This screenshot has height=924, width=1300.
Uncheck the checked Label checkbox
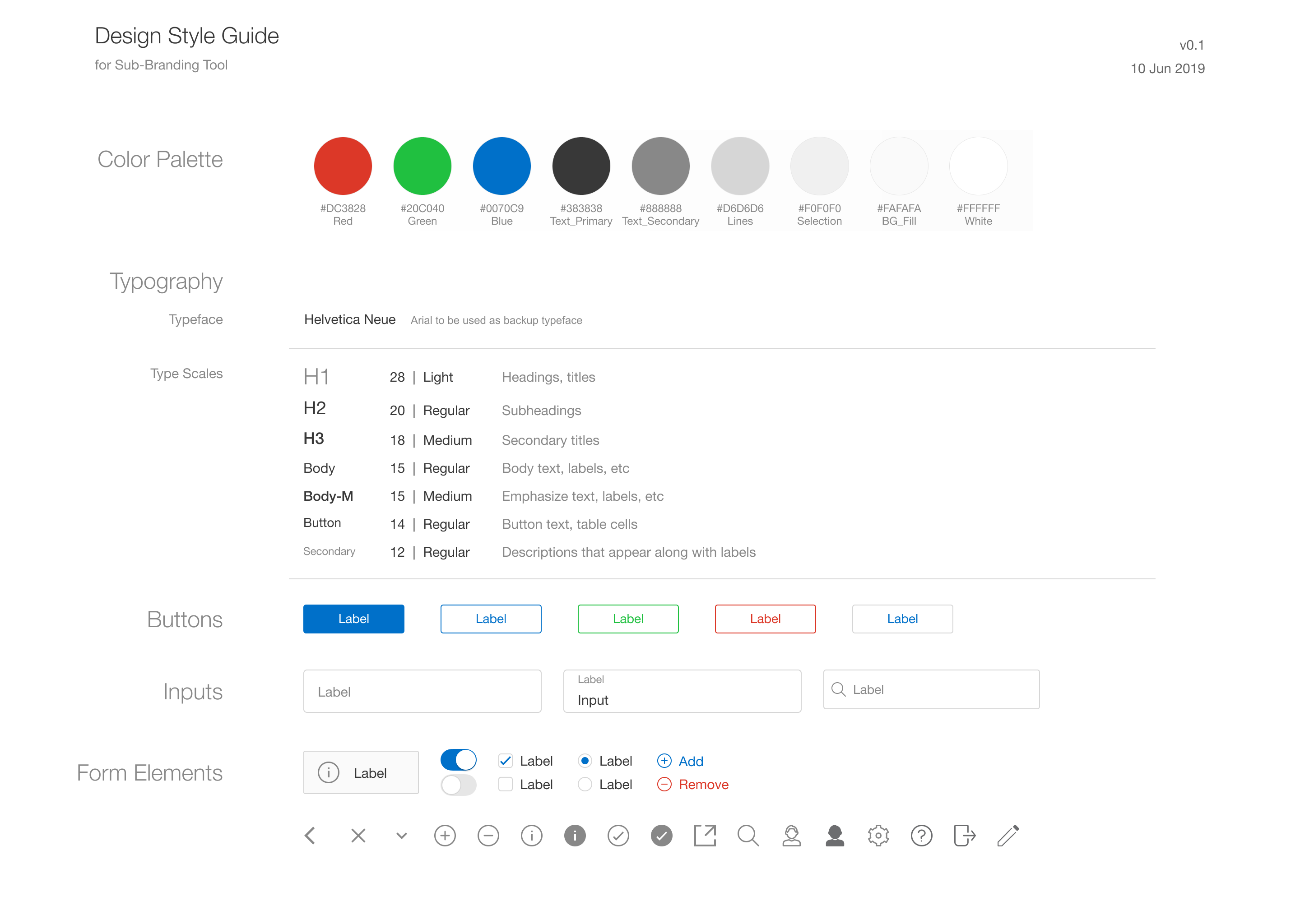tap(505, 761)
